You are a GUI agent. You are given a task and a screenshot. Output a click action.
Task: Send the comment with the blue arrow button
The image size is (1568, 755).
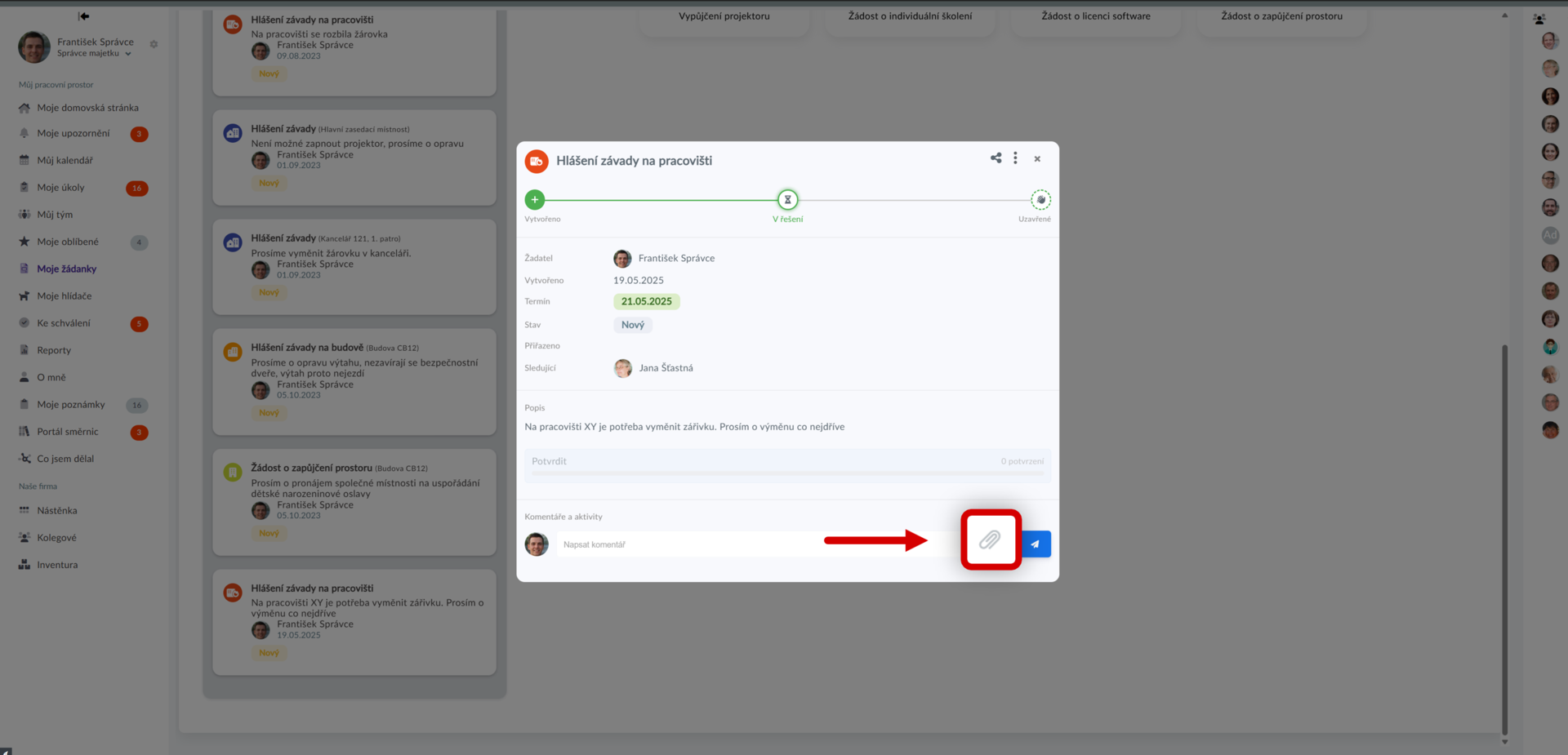pos(1036,544)
